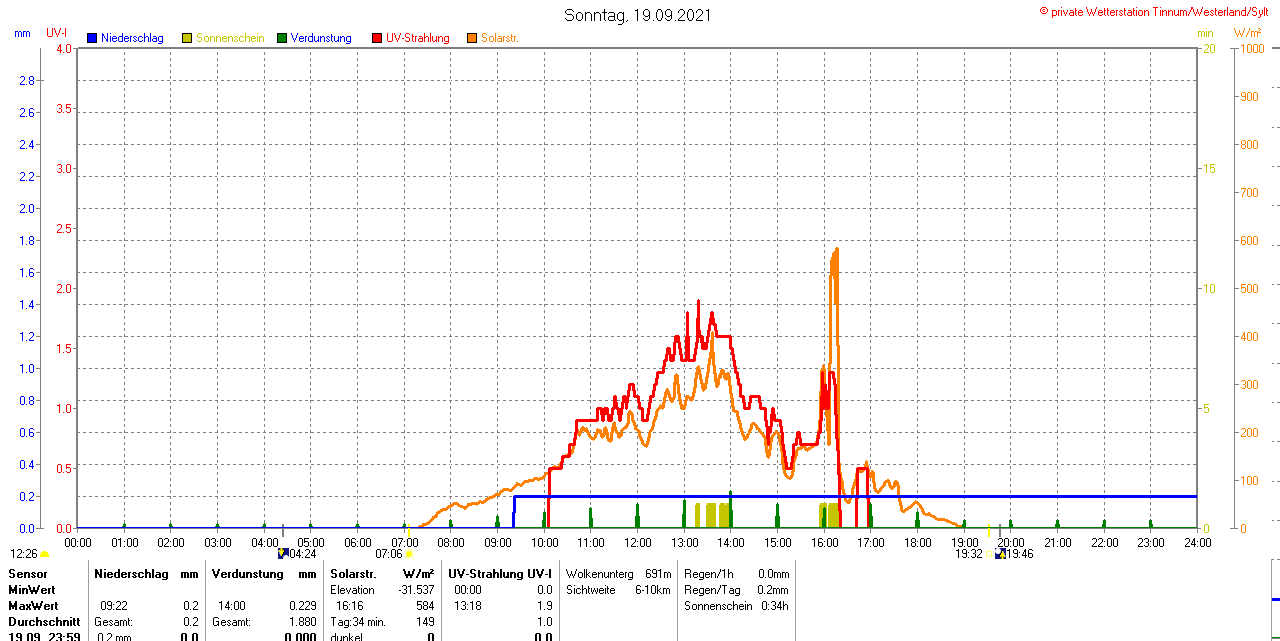1280x641 pixels.
Task: Click the blue Niederschlag legend swatch
Action: 93,38
